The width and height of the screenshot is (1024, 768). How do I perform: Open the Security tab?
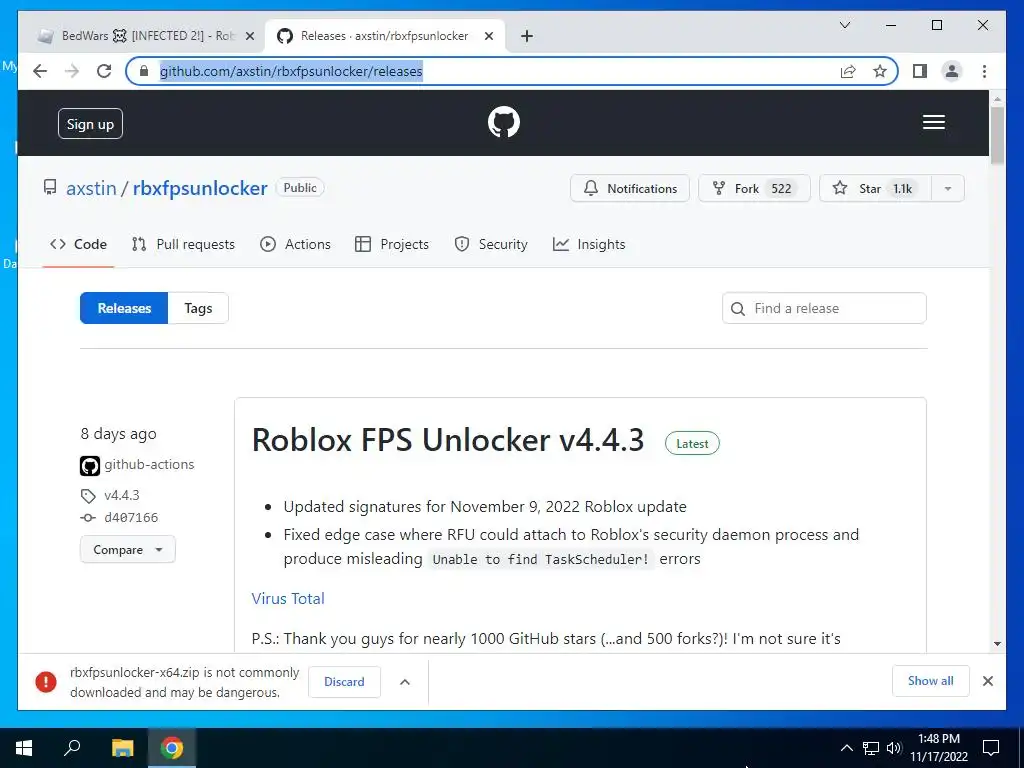pyautogui.click(x=490, y=244)
